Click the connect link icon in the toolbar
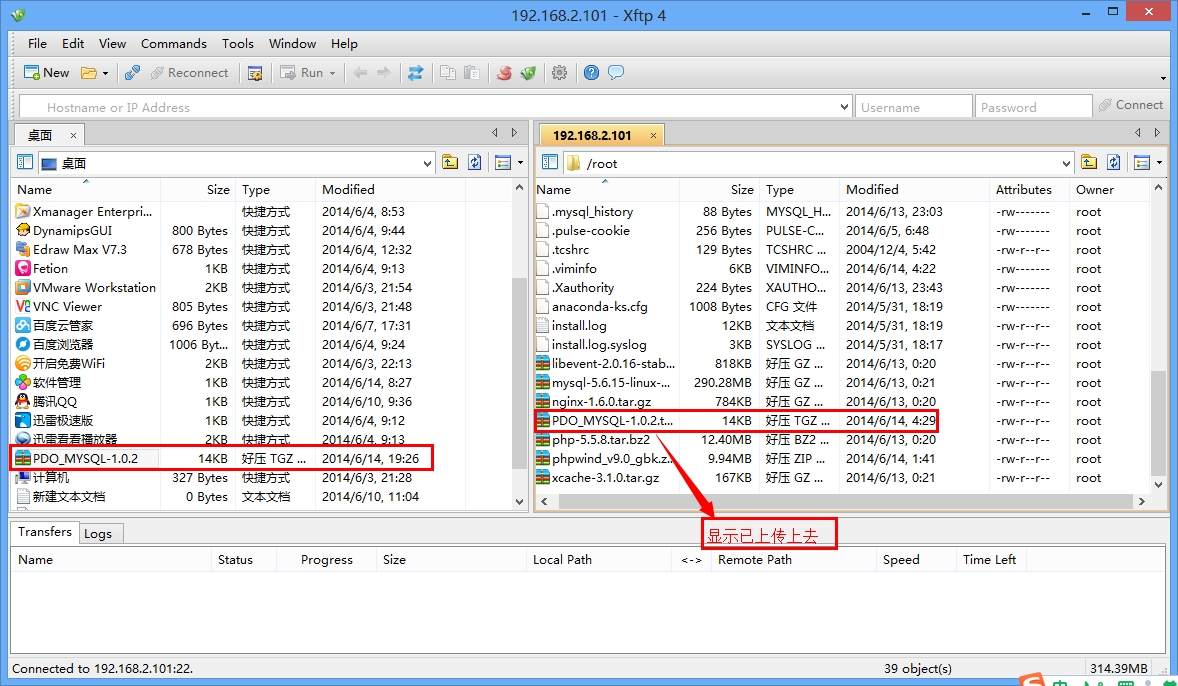The width and height of the screenshot is (1178, 686). (132, 73)
